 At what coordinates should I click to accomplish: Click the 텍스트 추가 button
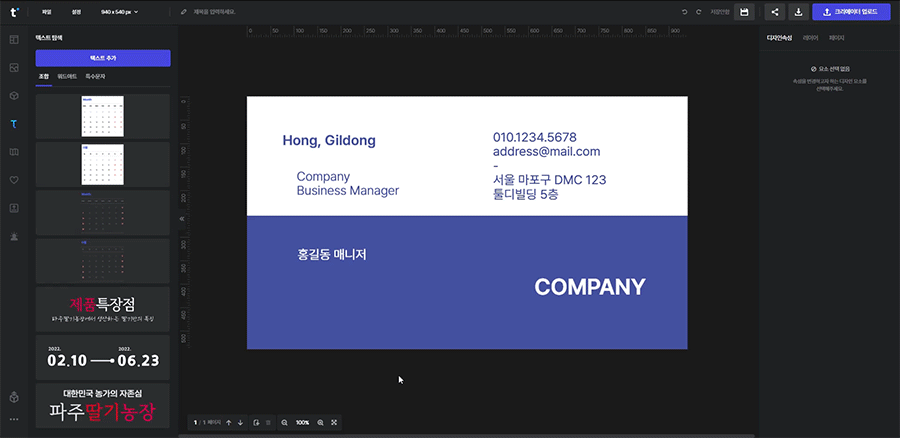point(102,58)
